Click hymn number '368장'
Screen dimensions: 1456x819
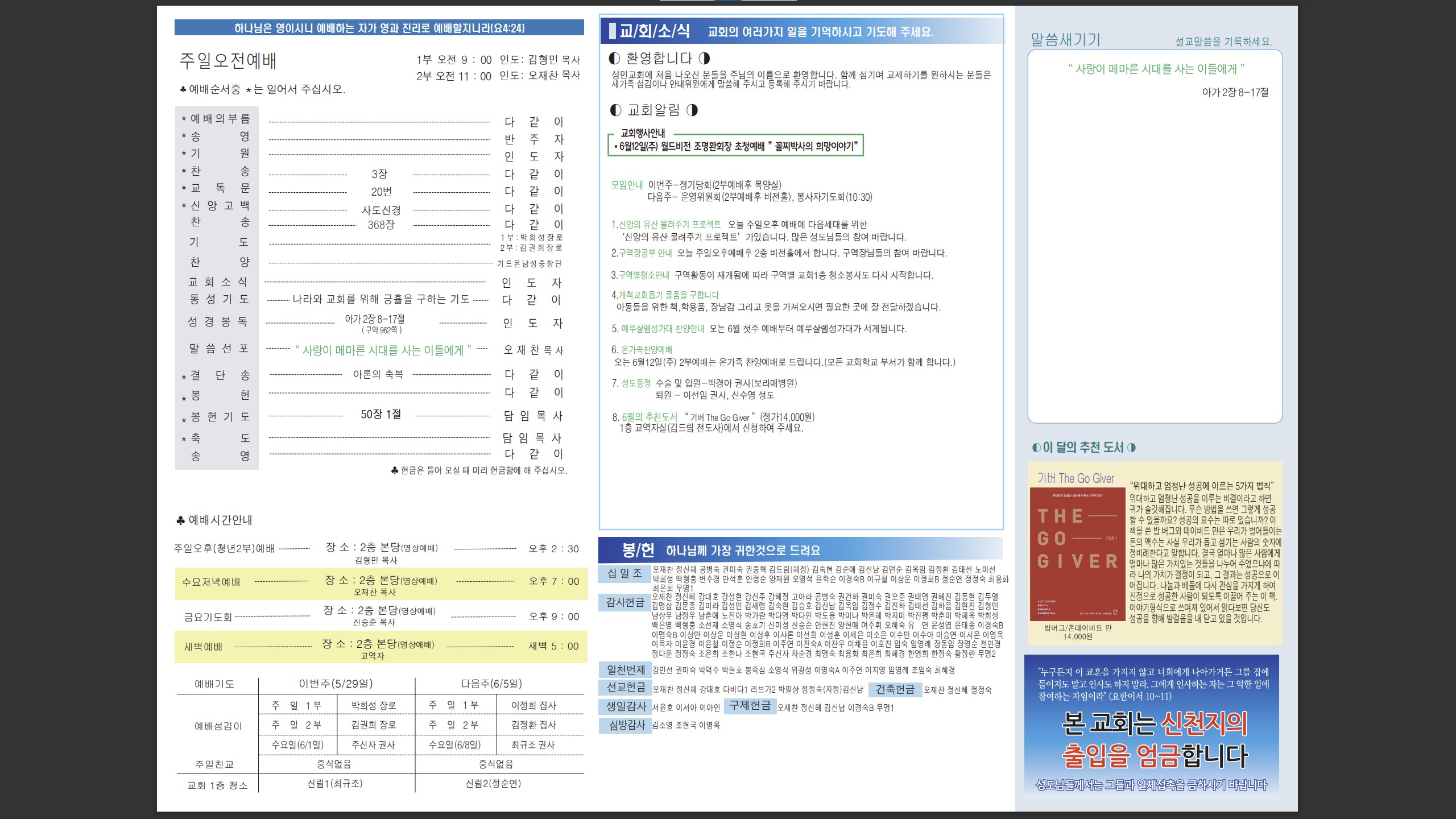point(381,225)
